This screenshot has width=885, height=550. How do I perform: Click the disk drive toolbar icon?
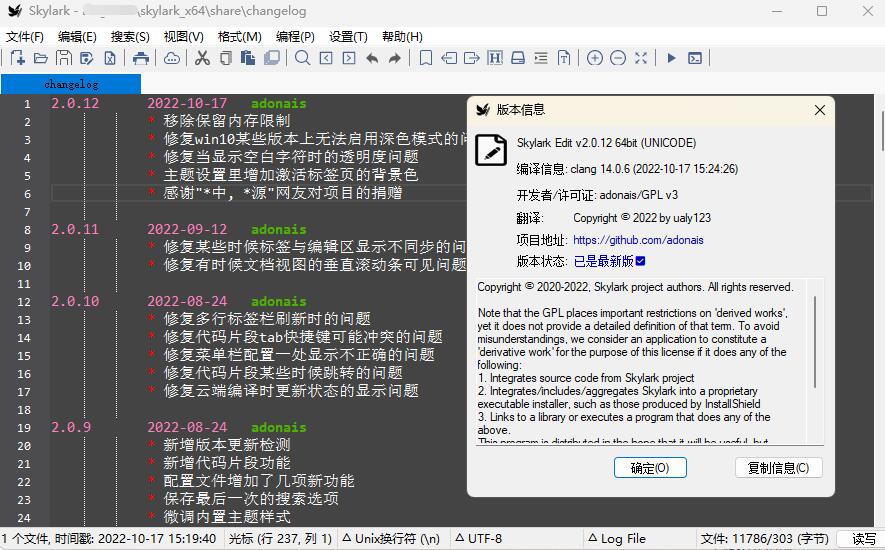coord(518,58)
